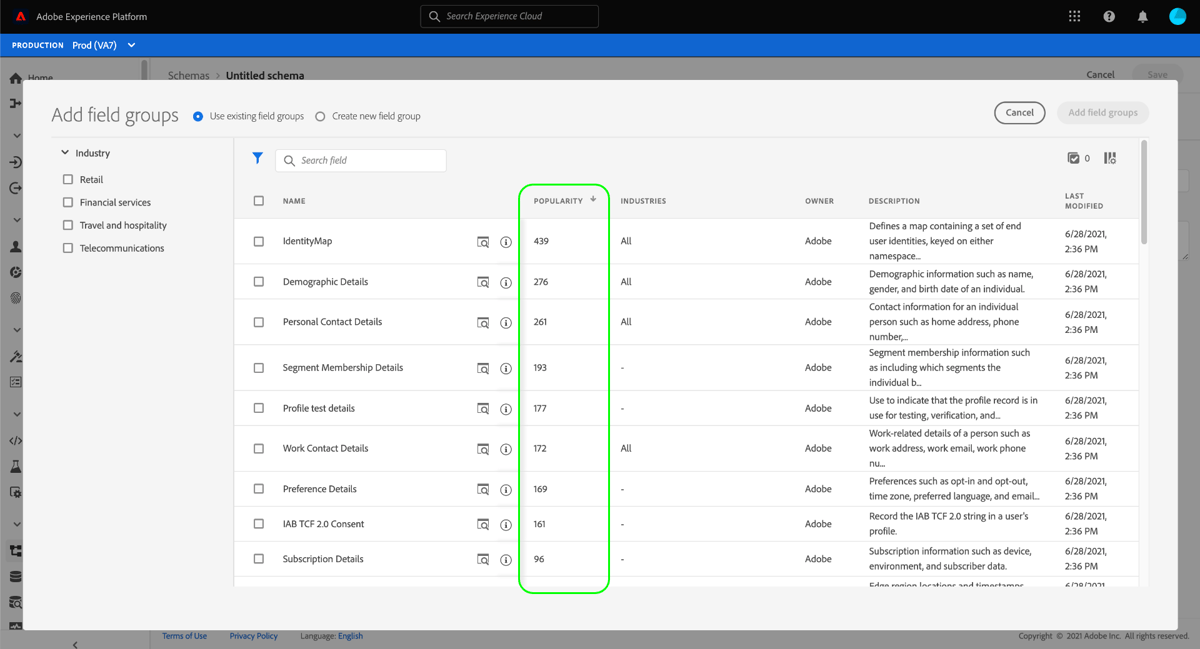Viewport: 1200px width, 649px height.
Task: Open the Help question mark icon
Action: (x=1108, y=15)
